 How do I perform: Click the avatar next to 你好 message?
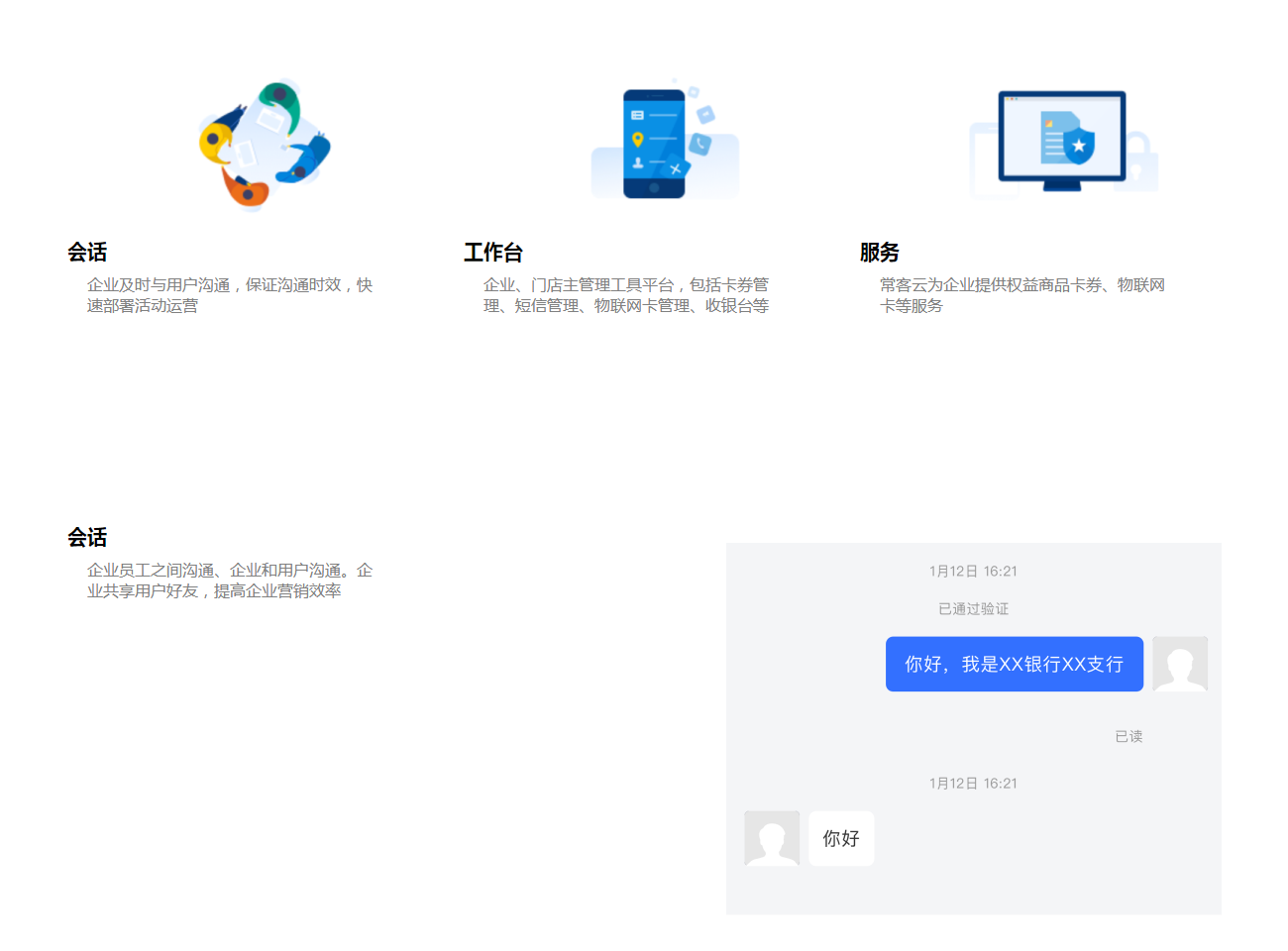pos(772,838)
